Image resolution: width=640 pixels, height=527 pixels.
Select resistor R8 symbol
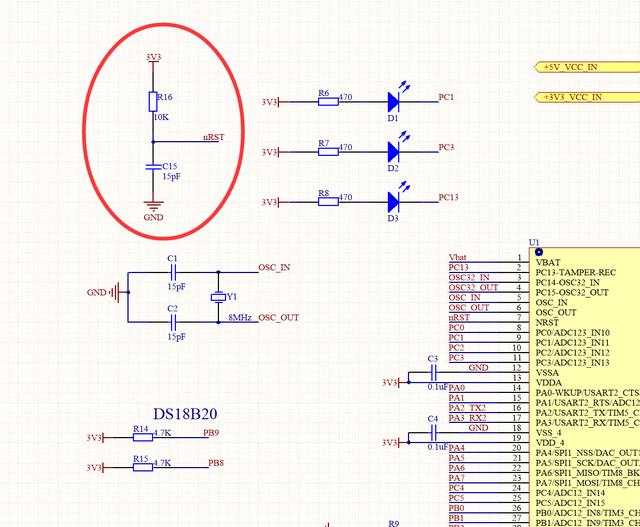328,202
